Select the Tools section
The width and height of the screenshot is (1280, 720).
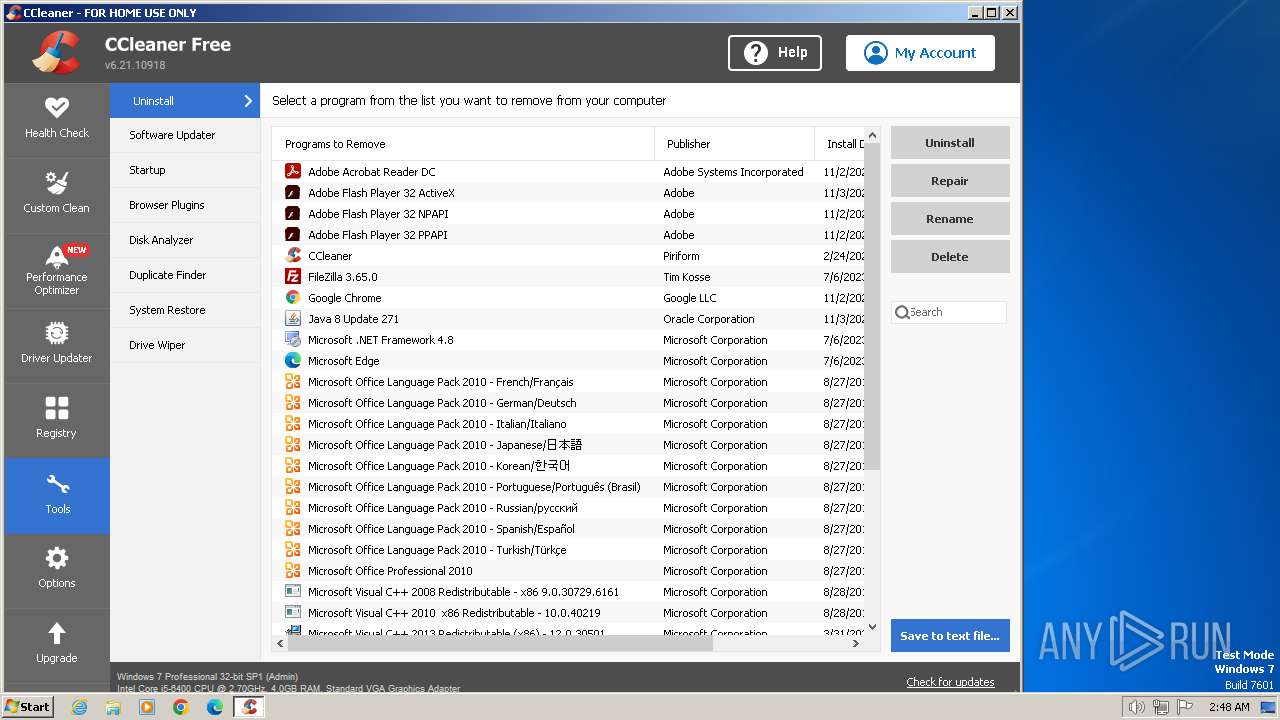pyautogui.click(x=57, y=496)
